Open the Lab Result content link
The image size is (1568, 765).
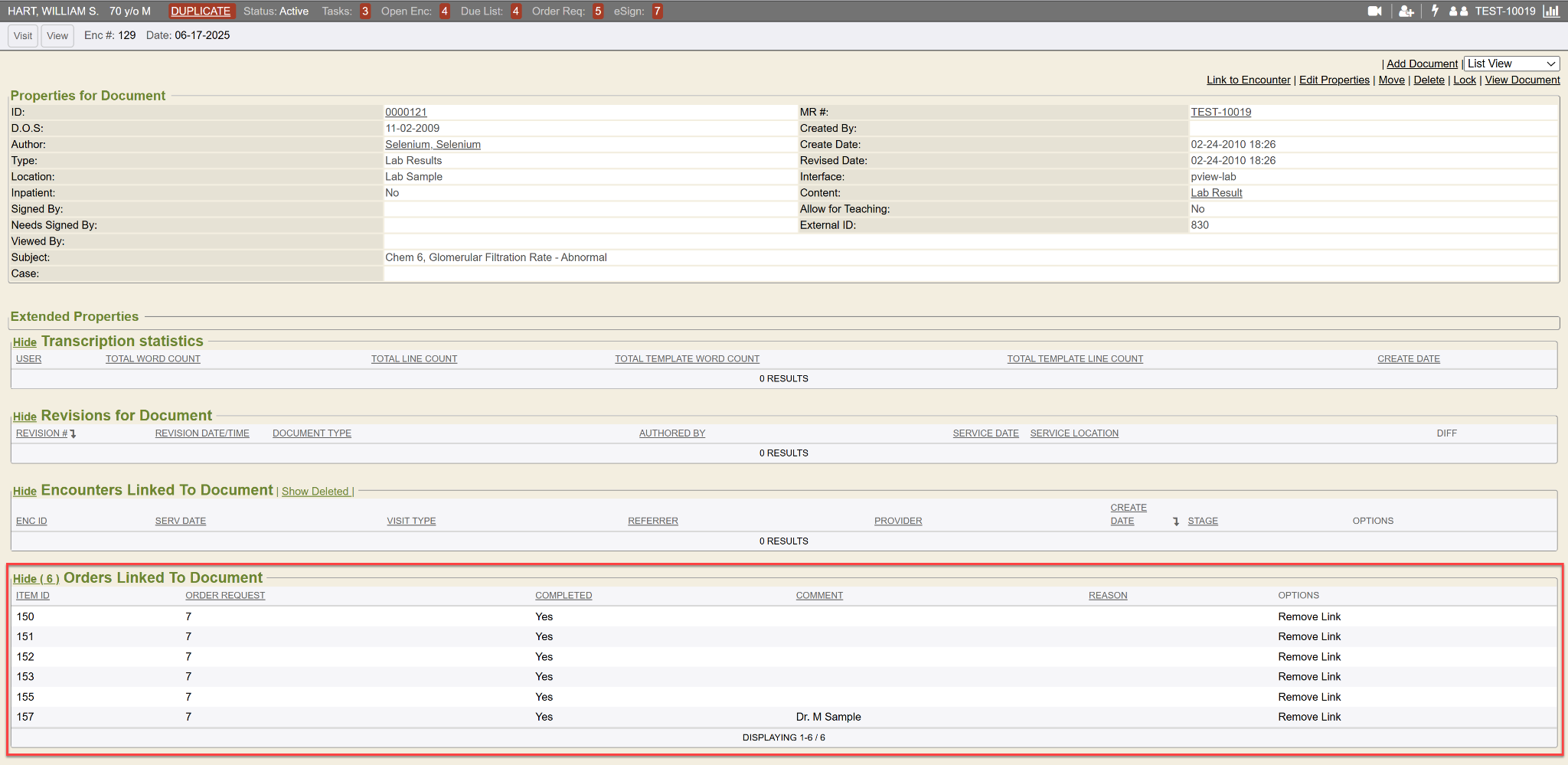tap(1216, 193)
